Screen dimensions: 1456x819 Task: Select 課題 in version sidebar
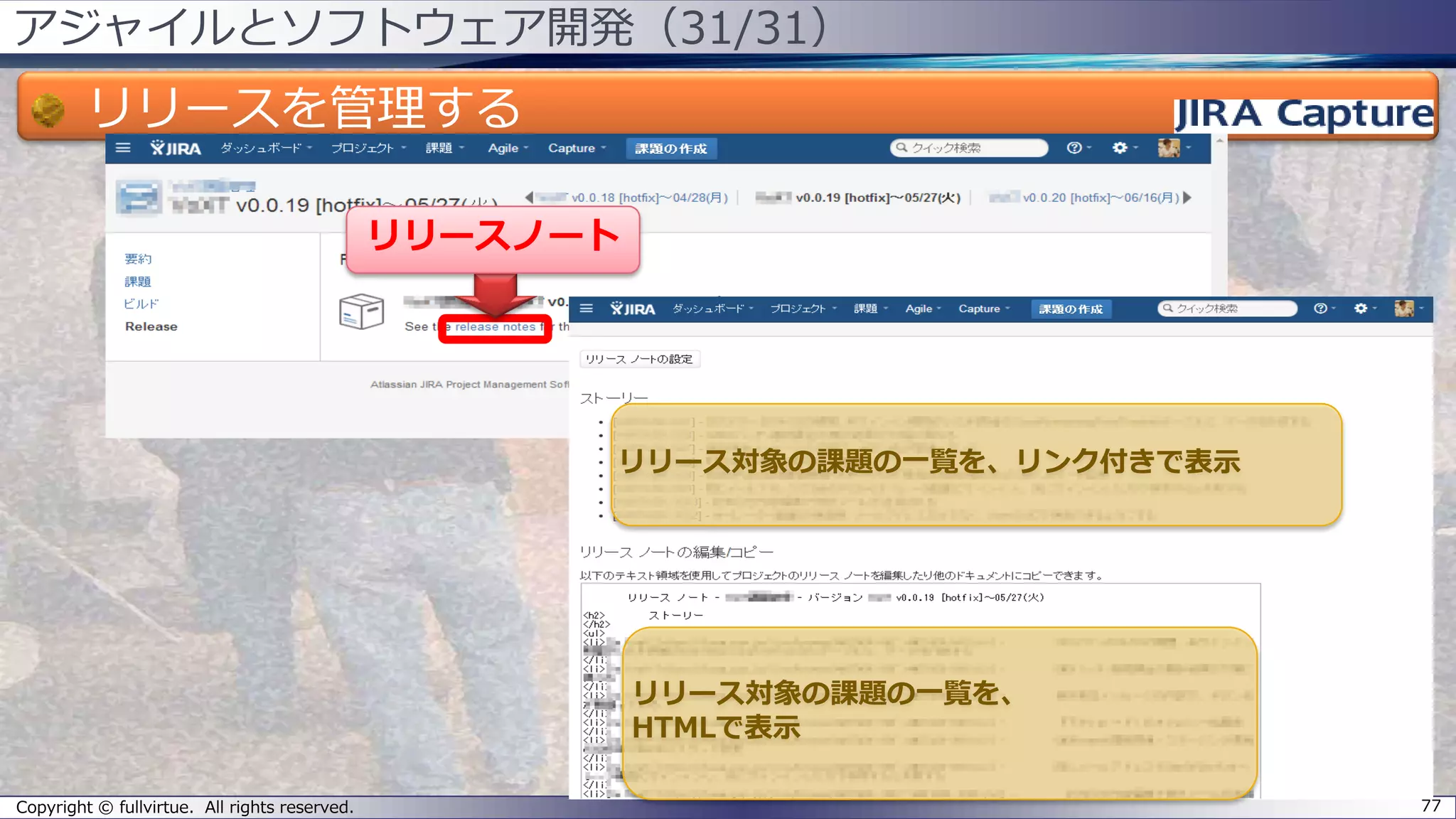coord(138,282)
